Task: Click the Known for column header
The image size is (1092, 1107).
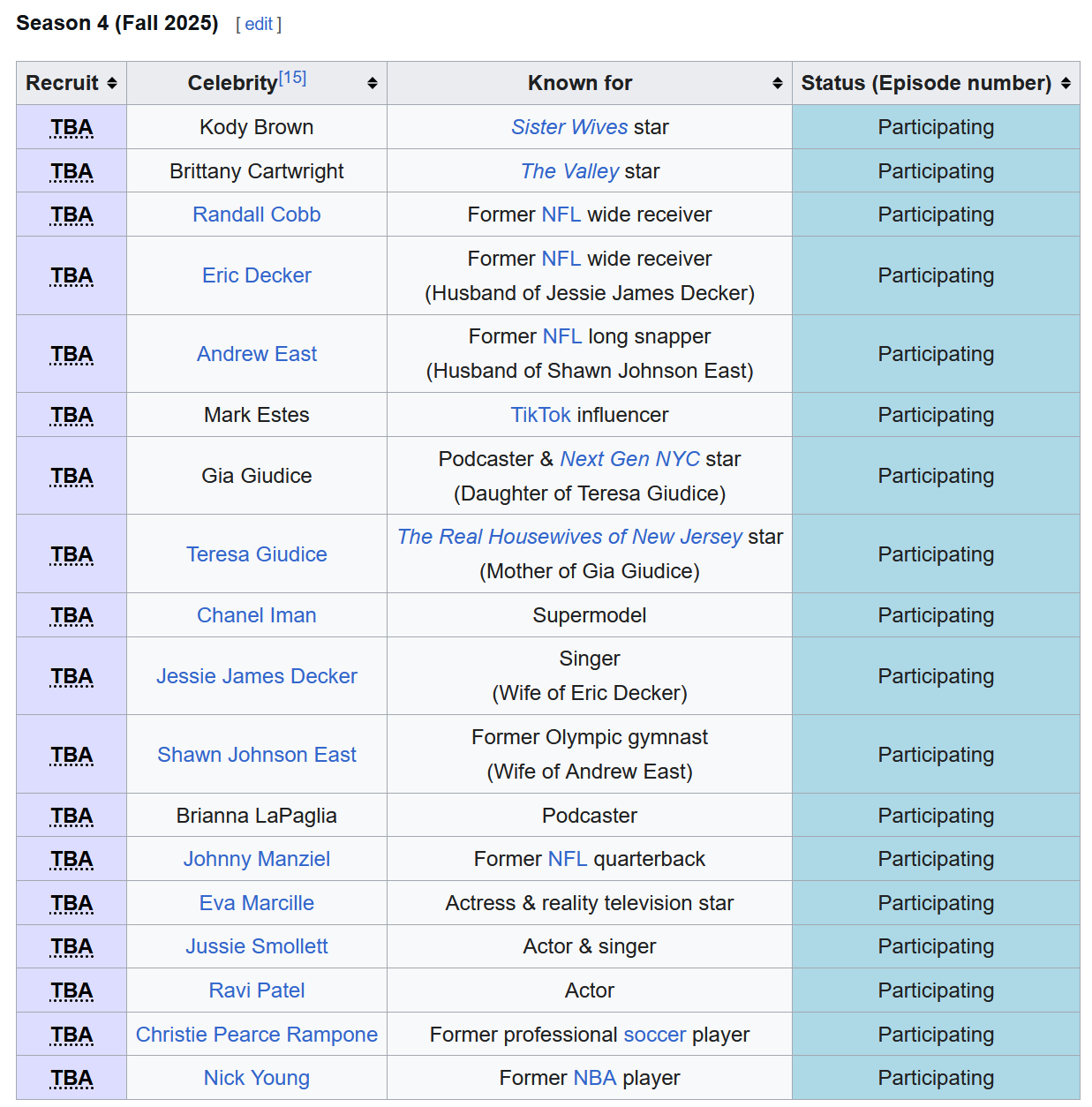Action: [590, 83]
